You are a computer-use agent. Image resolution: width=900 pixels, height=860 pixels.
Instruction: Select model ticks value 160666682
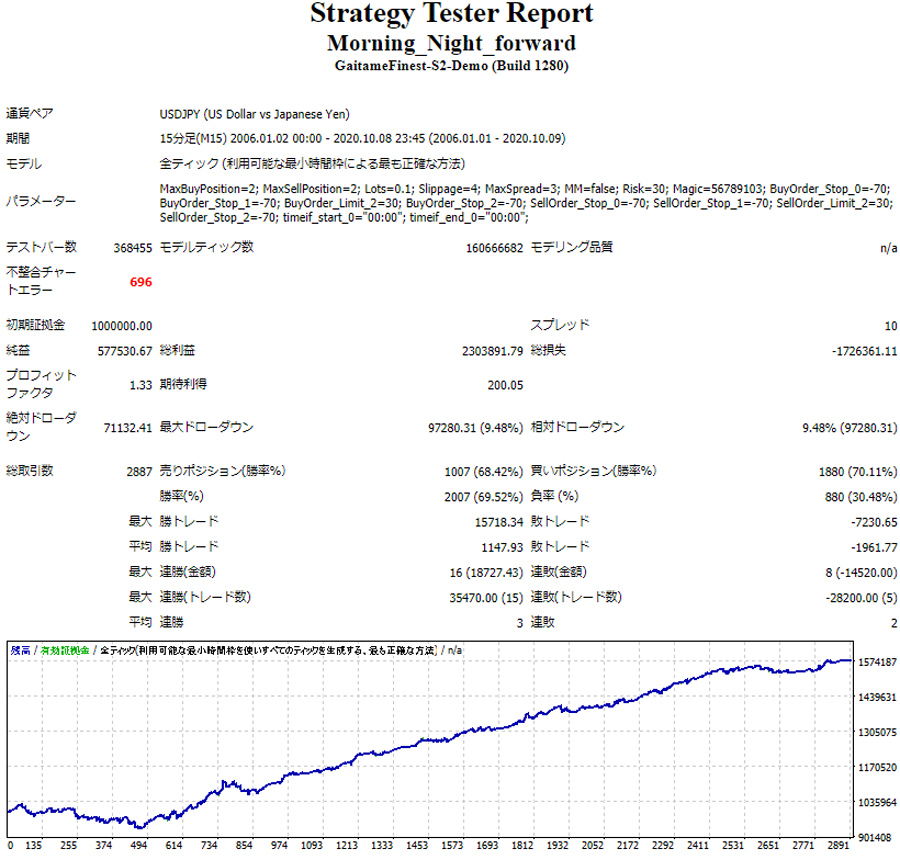click(494, 248)
